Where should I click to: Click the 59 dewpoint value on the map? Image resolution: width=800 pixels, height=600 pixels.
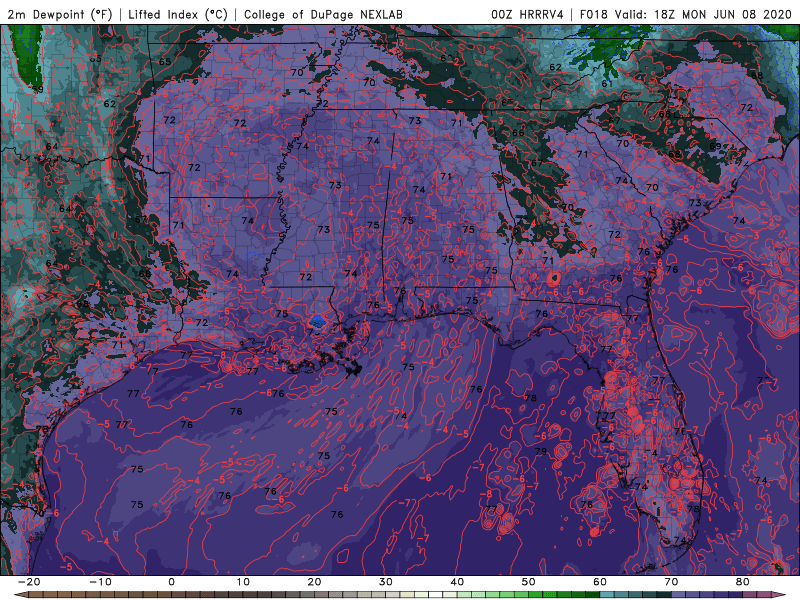point(37,89)
